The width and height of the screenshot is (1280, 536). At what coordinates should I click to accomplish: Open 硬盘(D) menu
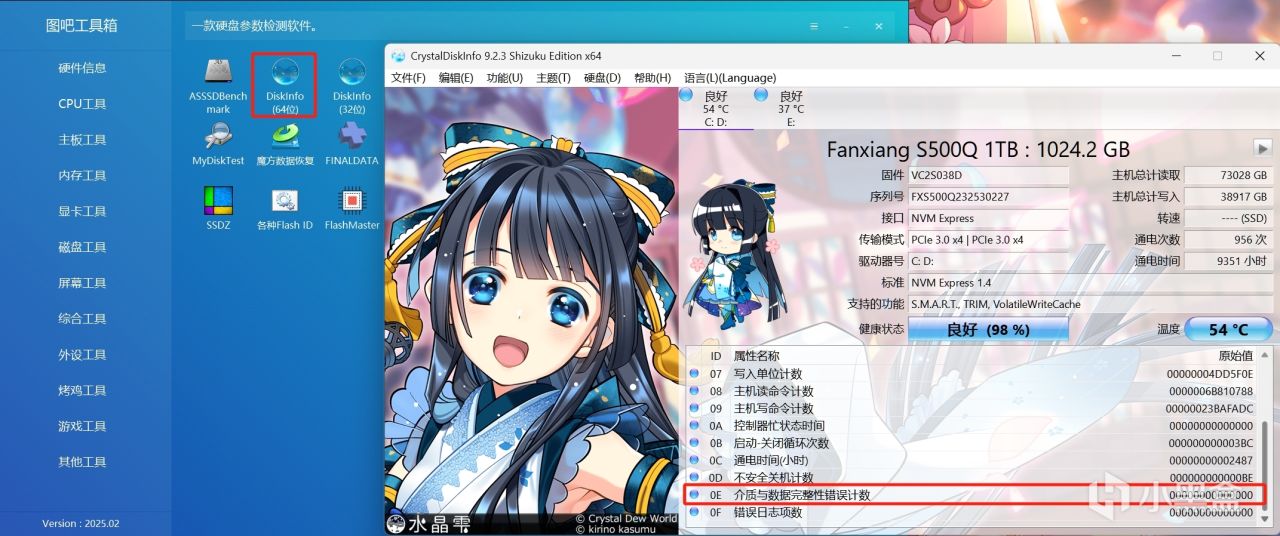pos(603,78)
